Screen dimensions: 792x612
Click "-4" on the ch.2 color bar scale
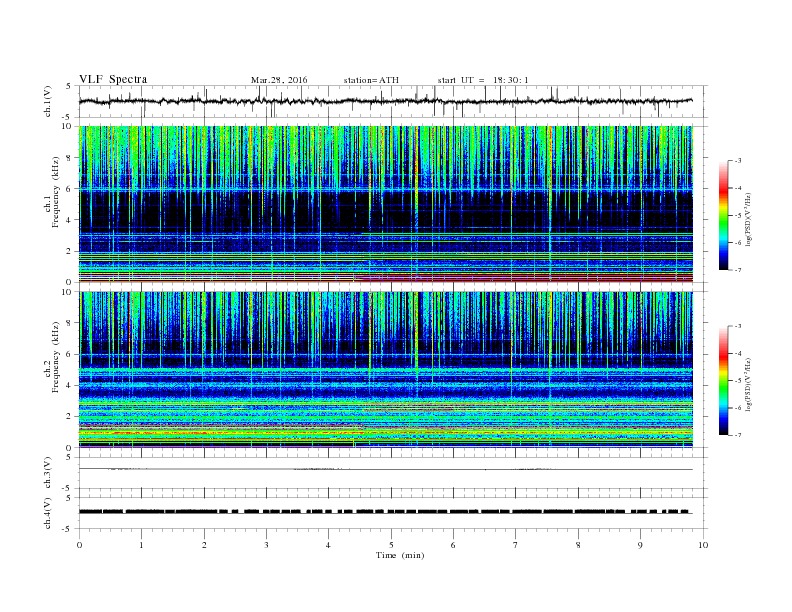coord(738,353)
